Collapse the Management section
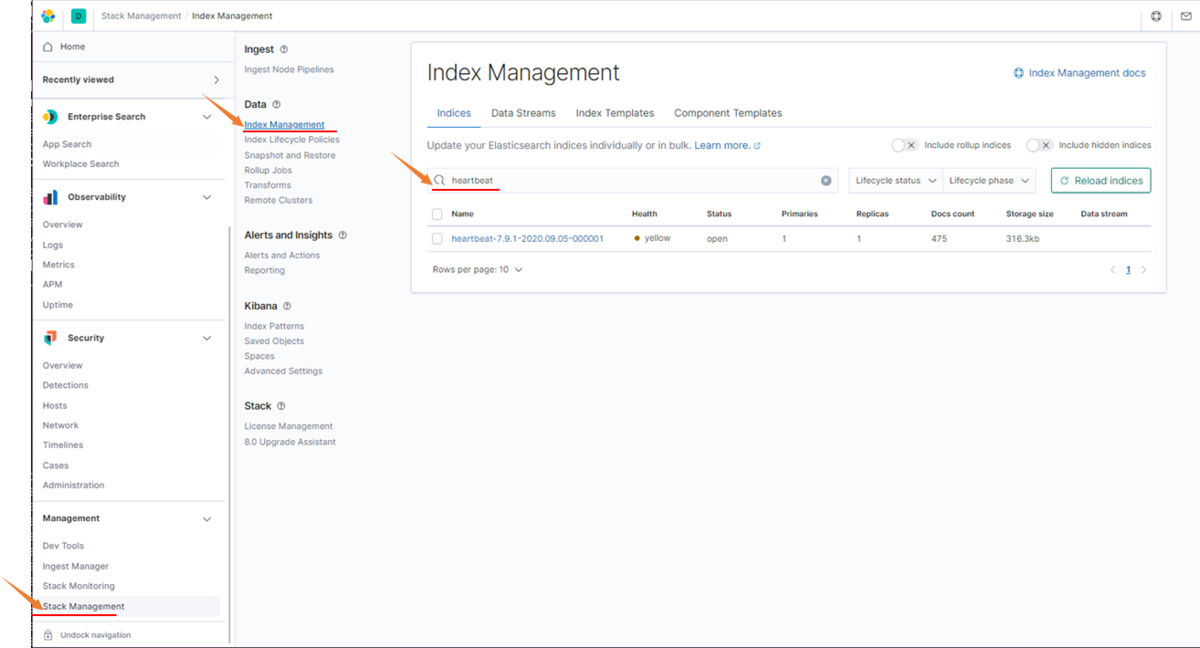Viewport: 1200px width, 648px height. click(207, 519)
